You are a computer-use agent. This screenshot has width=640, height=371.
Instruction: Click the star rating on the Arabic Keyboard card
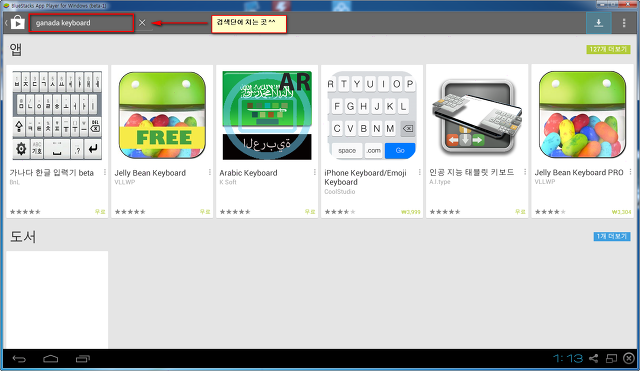click(x=235, y=212)
